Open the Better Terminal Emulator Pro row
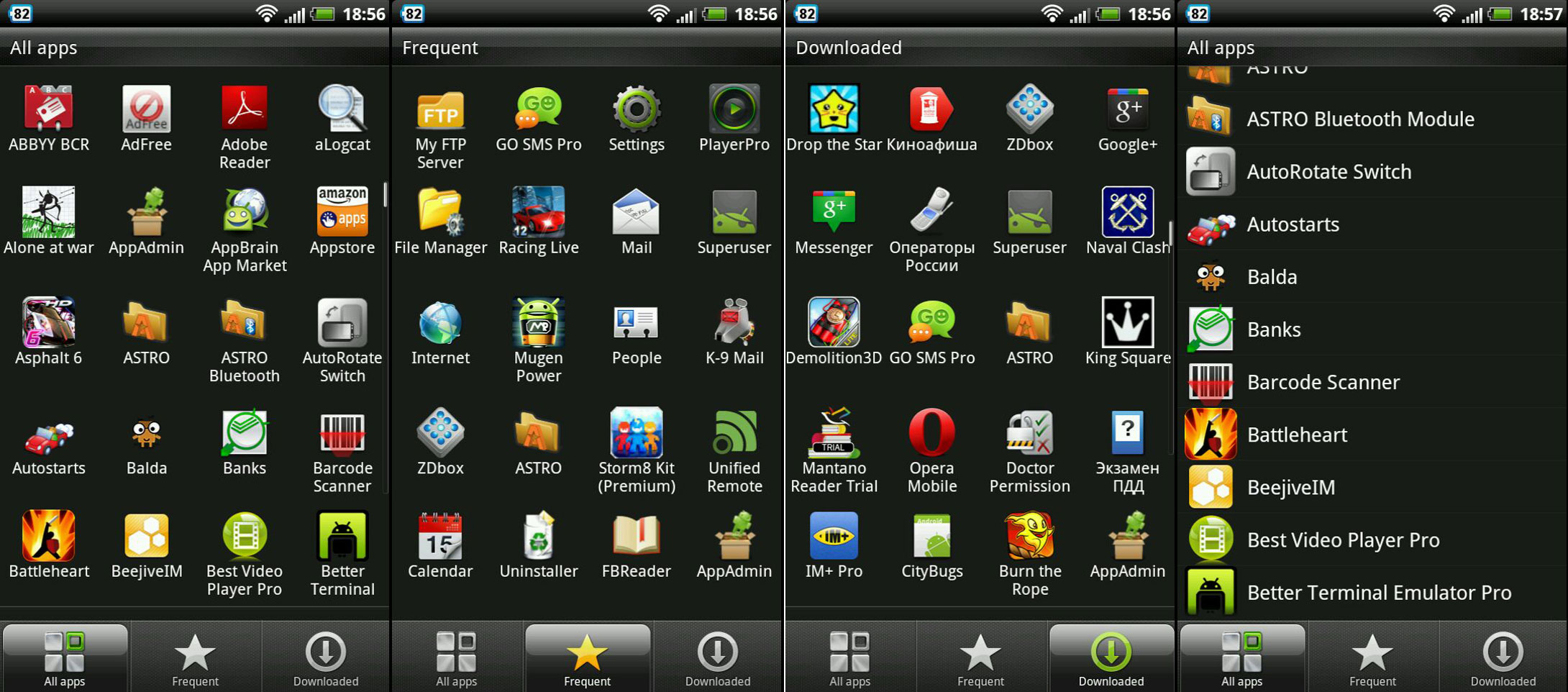This screenshot has height=692, width=1568. tap(1372, 592)
